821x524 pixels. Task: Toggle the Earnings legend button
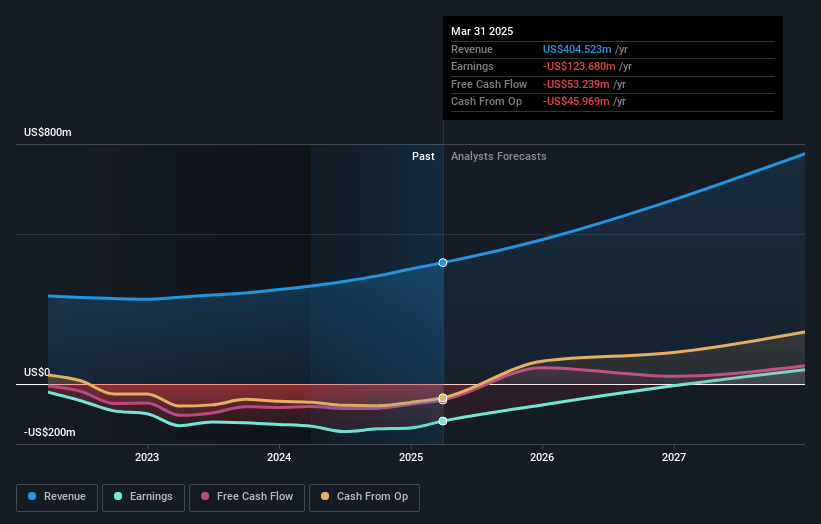tap(143, 497)
